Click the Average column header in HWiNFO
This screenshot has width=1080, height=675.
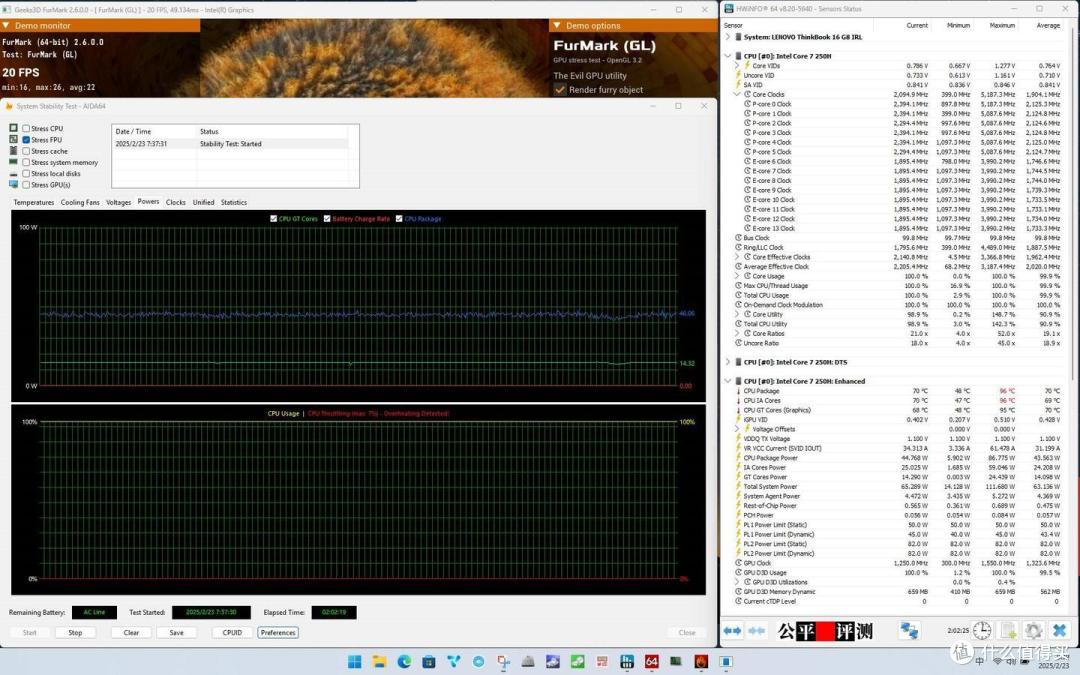pos(1048,25)
